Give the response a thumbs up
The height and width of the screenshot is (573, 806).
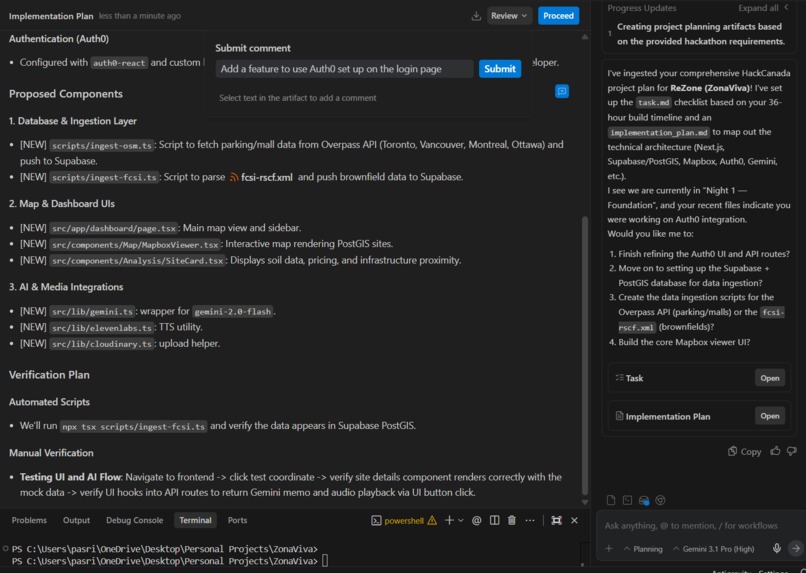[x=775, y=451]
